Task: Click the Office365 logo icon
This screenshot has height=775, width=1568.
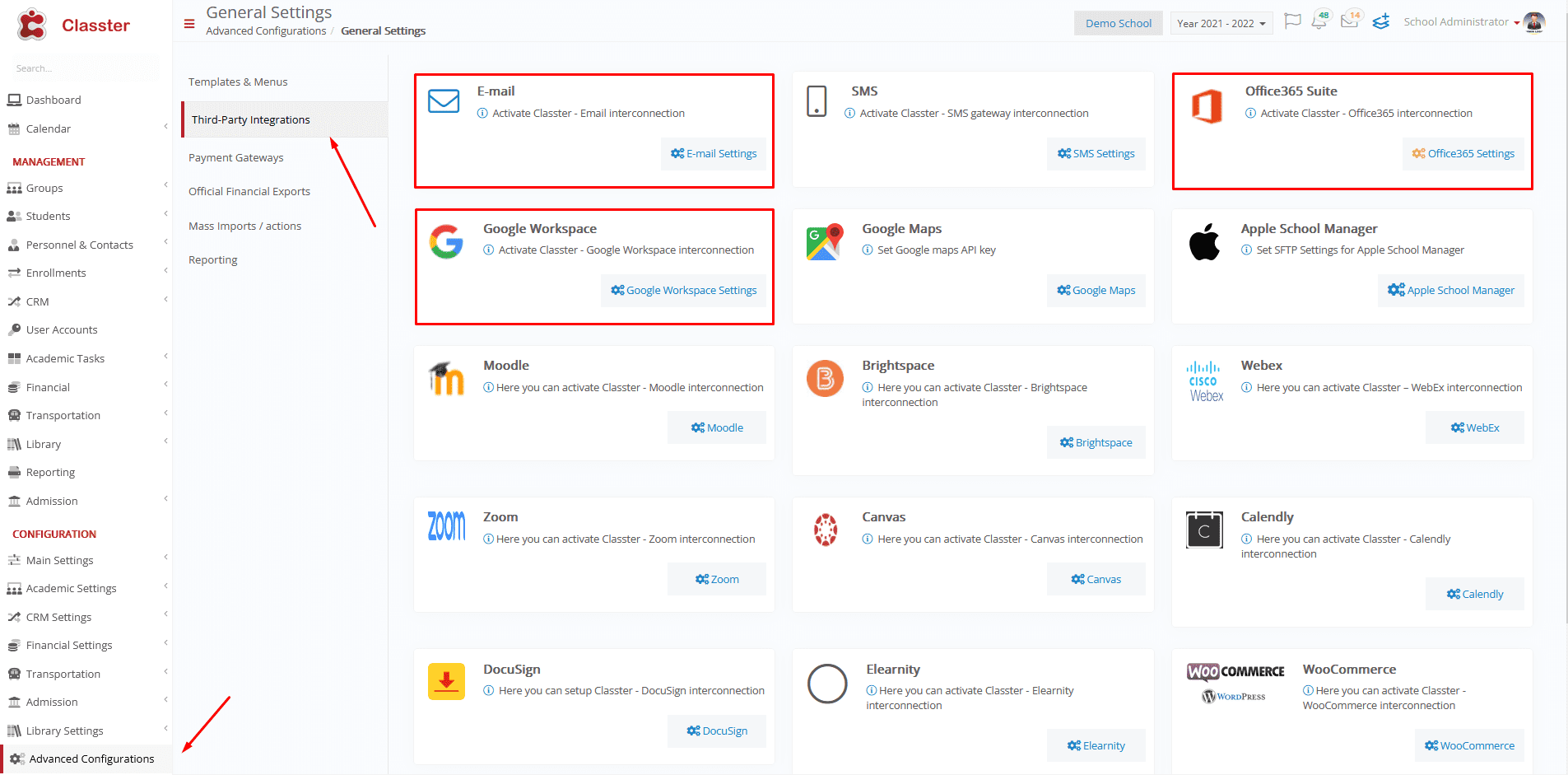Action: (1207, 107)
